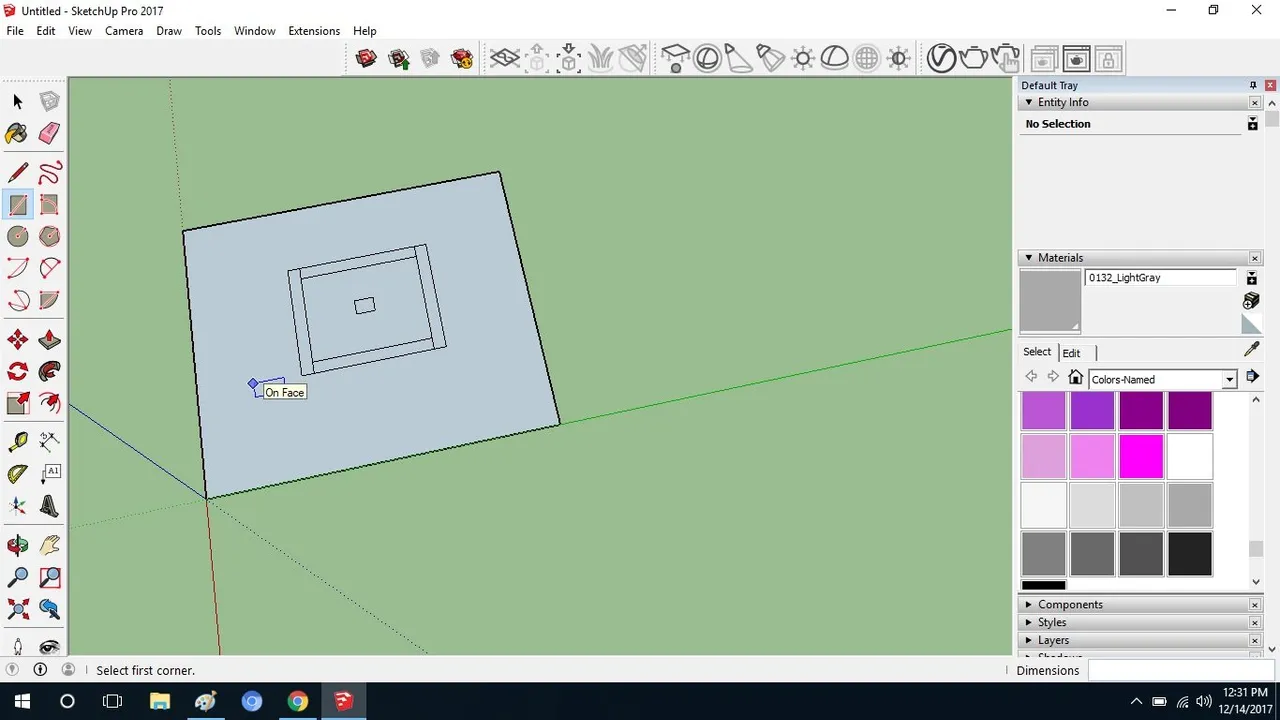This screenshot has width=1280, height=720.
Task: Toggle Default Tray auto-hide pin
Action: (1252, 86)
